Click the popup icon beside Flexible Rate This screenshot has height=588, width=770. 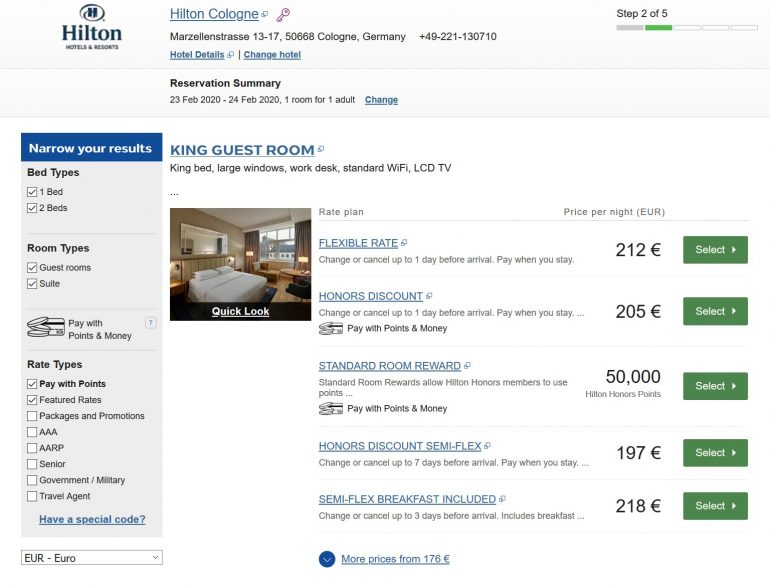pyautogui.click(x=404, y=243)
